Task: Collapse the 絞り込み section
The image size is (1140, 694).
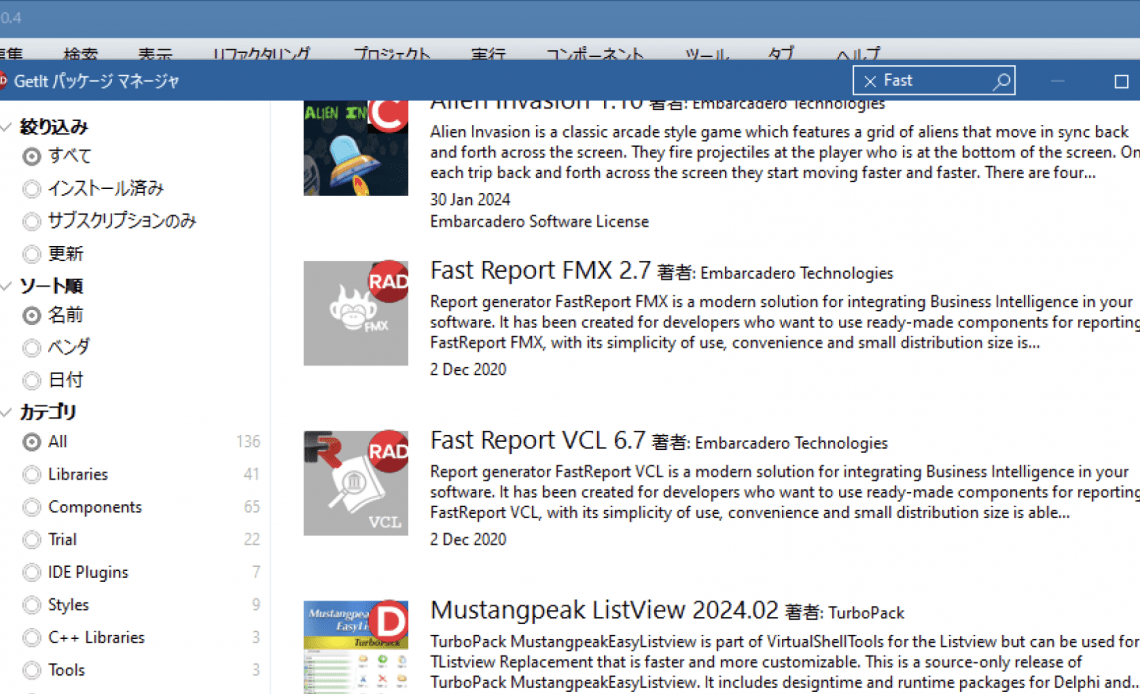Action: click(x=7, y=127)
